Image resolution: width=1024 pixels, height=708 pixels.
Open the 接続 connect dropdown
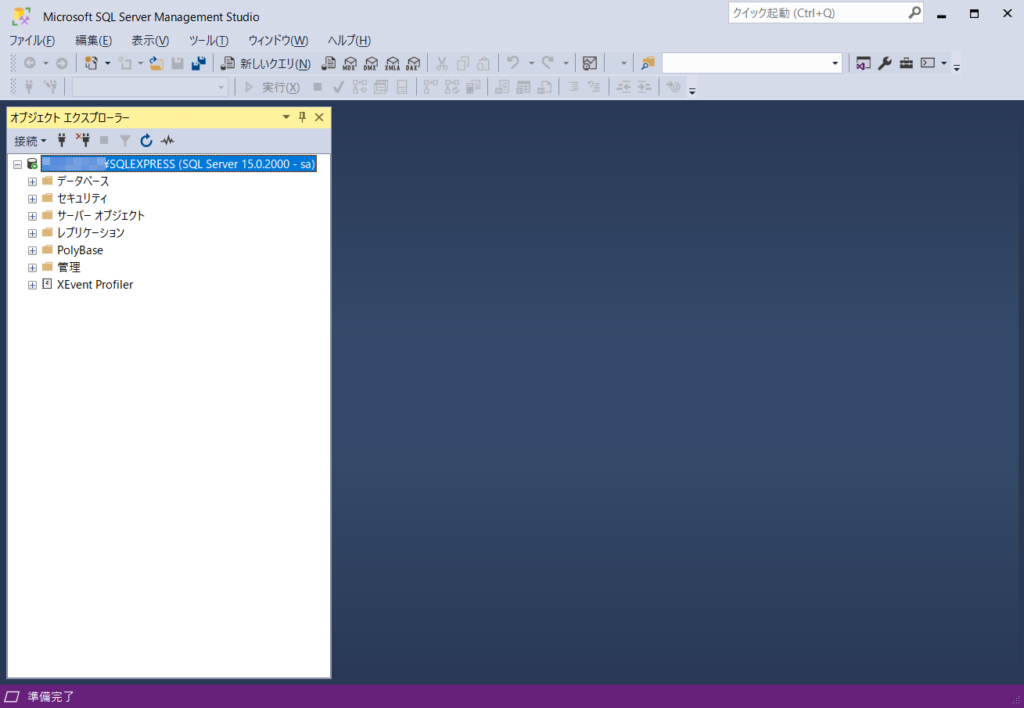point(28,140)
